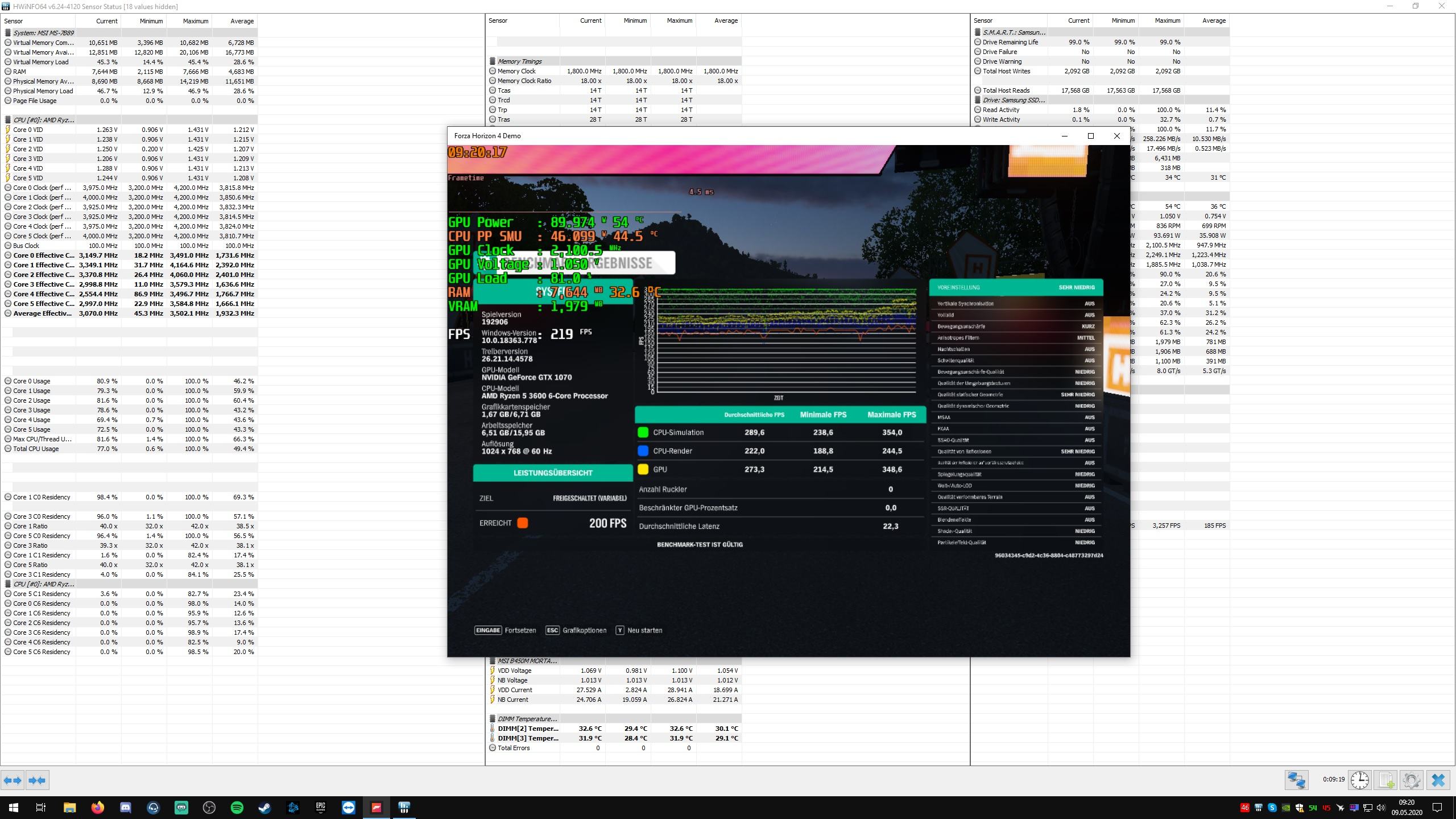Click the yellow GPU legend swatch
Viewport: 1456px width, 819px height.
point(643,469)
